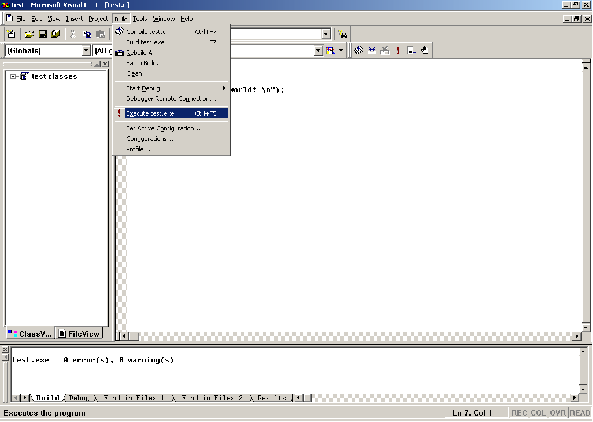Click the red exclamation Execute Program toolbar icon
The height and width of the screenshot is (422, 593).
[x=398, y=50]
